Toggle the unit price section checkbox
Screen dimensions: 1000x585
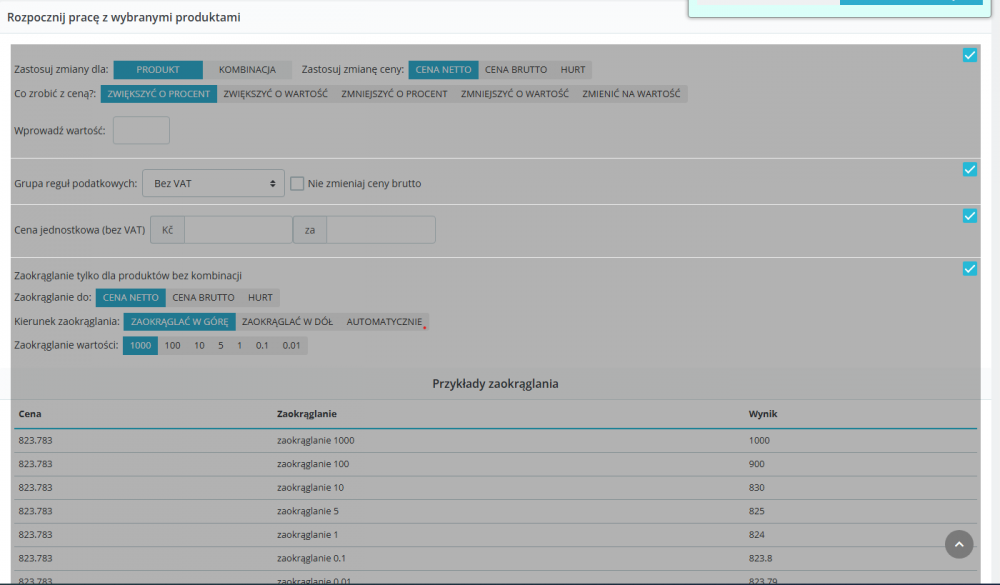pyautogui.click(x=969, y=216)
